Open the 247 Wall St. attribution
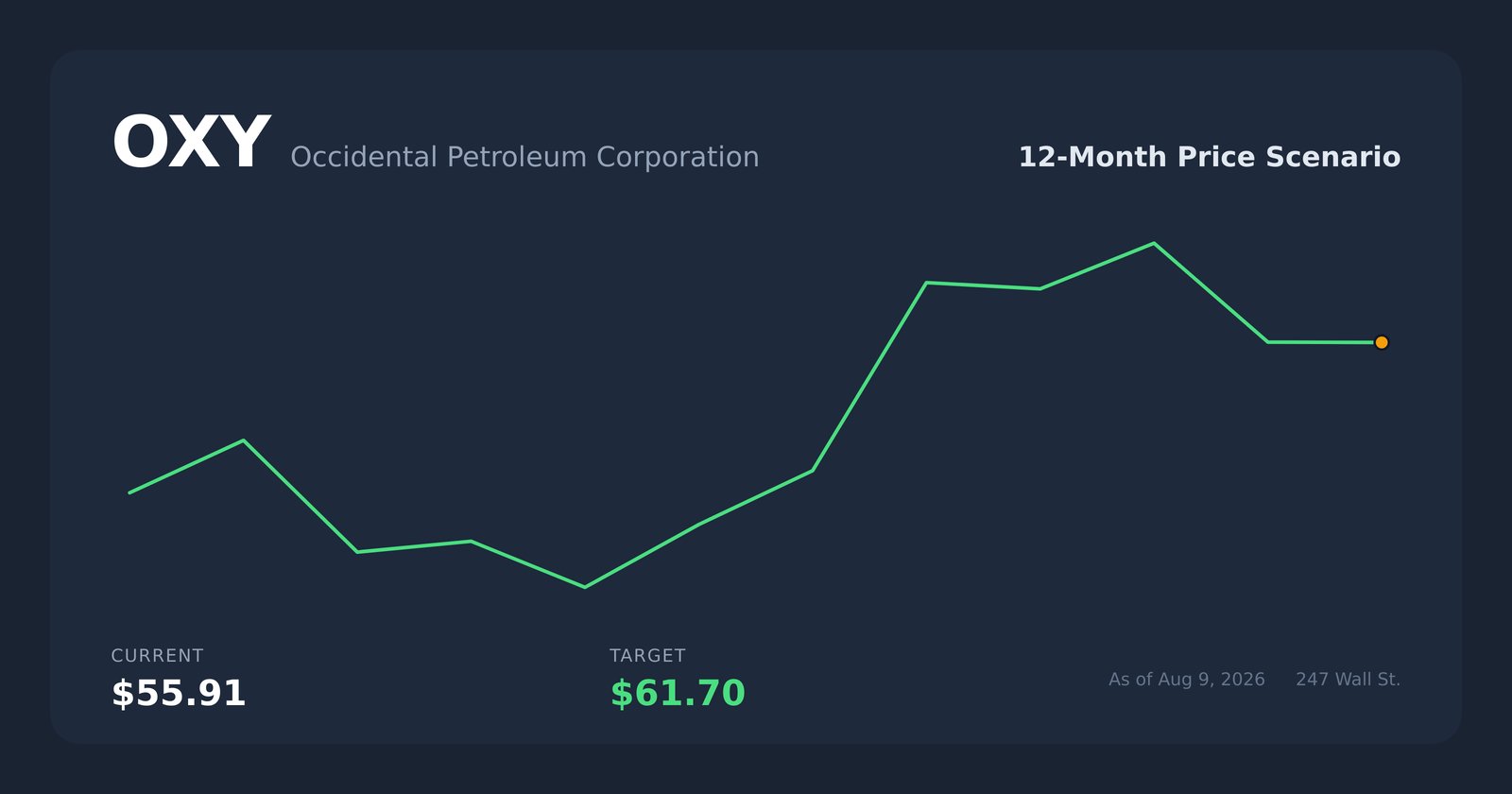The height and width of the screenshot is (794, 1512). (x=1348, y=680)
